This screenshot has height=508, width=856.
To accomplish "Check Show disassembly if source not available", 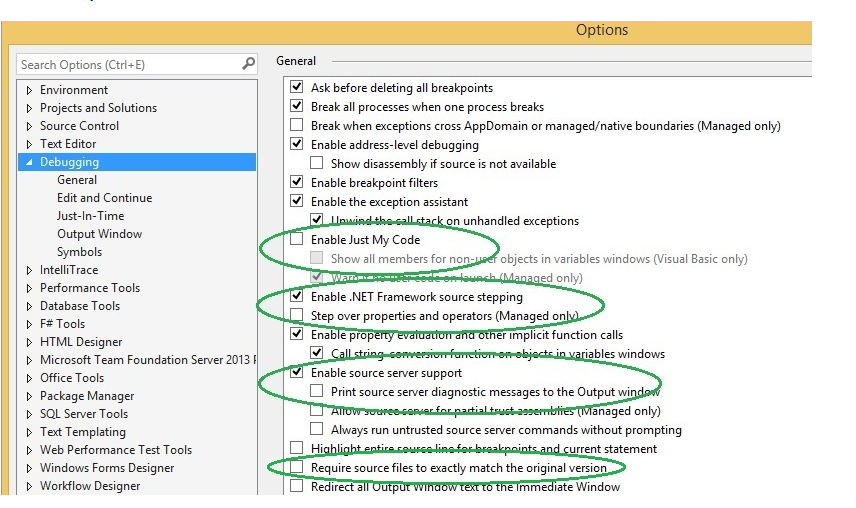I will click(x=316, y=163).
